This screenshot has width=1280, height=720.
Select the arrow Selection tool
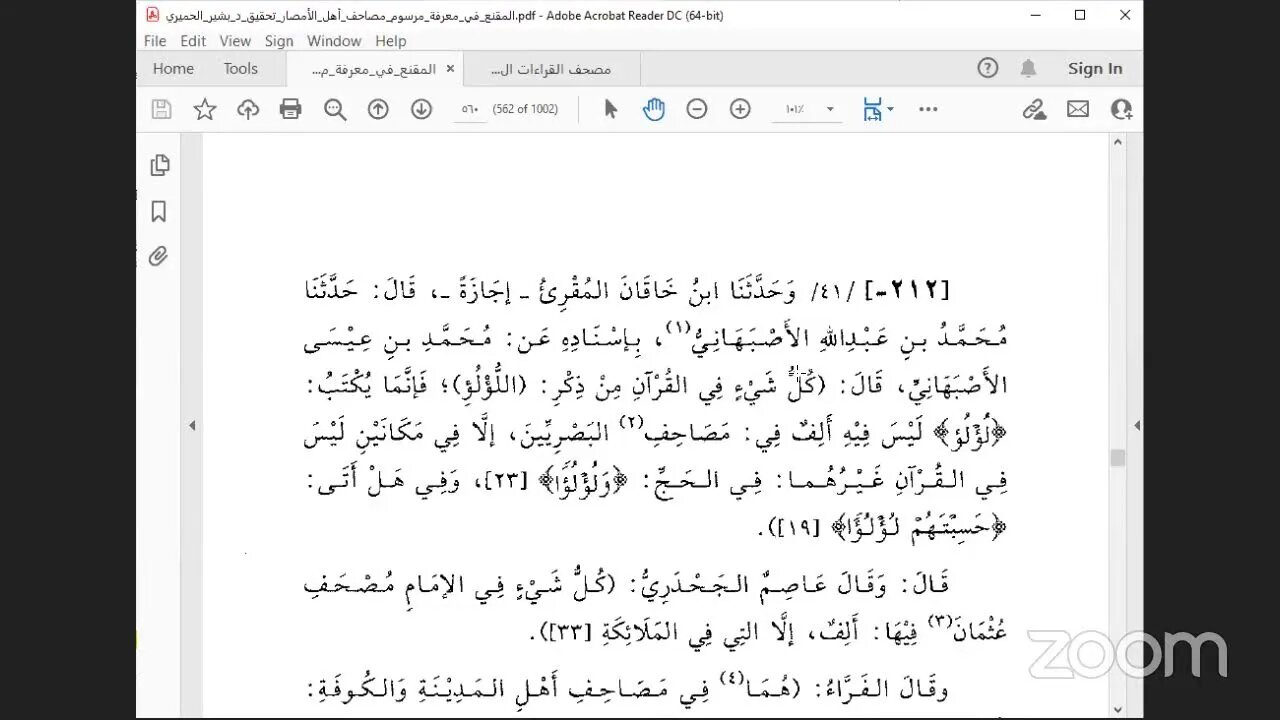point(611,109)
